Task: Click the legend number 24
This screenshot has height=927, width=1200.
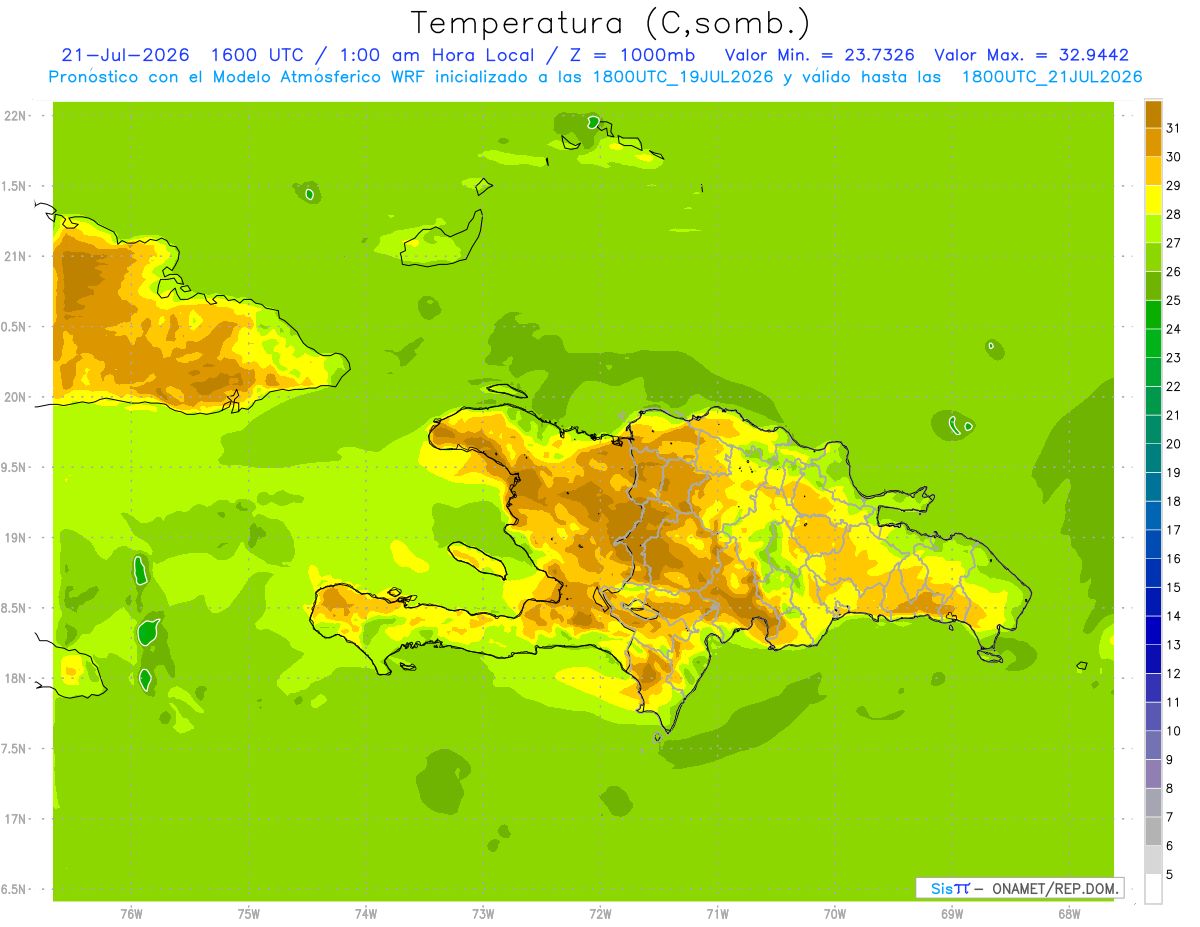Action: tap(1173, 328)
